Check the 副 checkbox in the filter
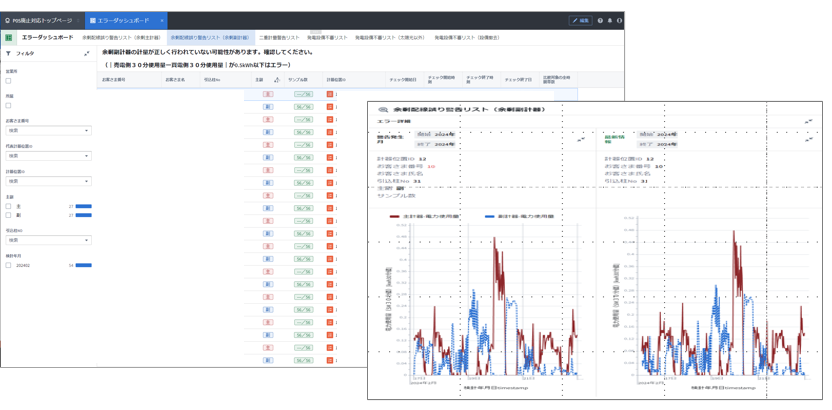Viewport: 832px width, 410px height. click(x=9, y=215)
